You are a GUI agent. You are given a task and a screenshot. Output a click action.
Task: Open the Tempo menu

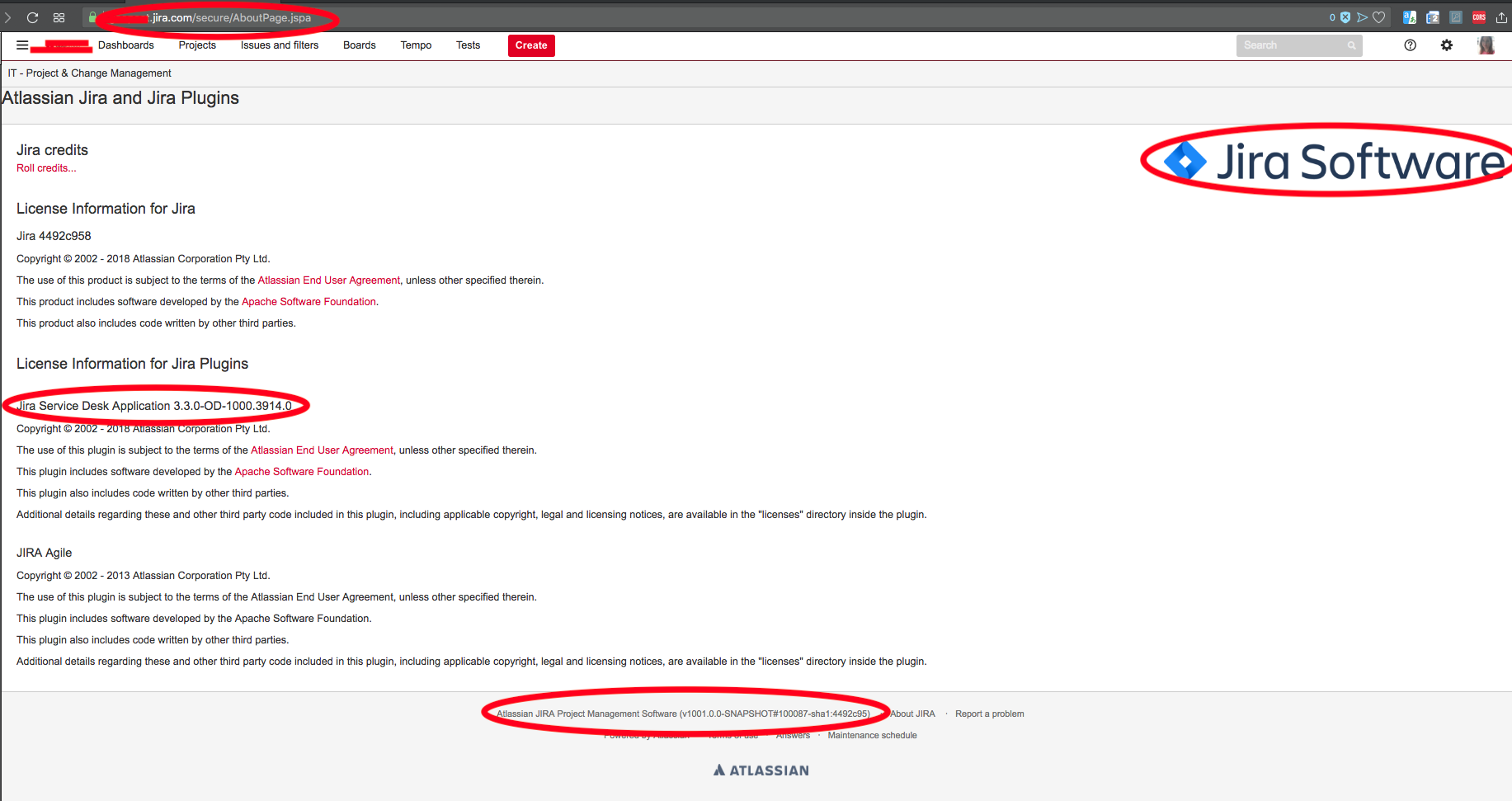416,45
